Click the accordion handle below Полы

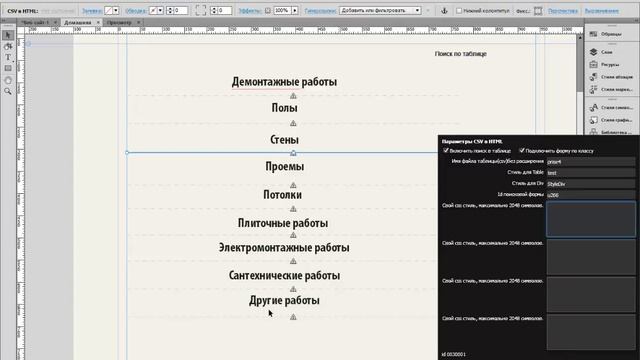293,123
